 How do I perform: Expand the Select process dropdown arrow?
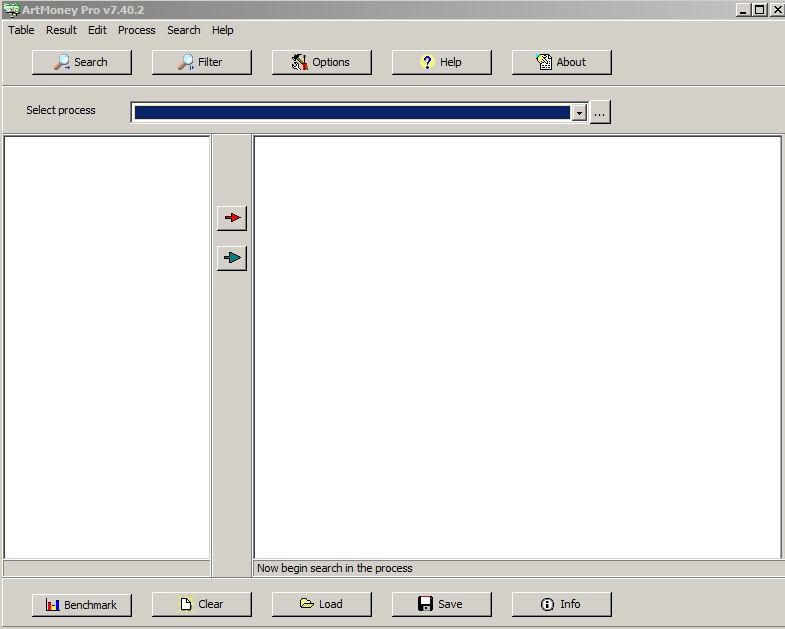(579, 113)
